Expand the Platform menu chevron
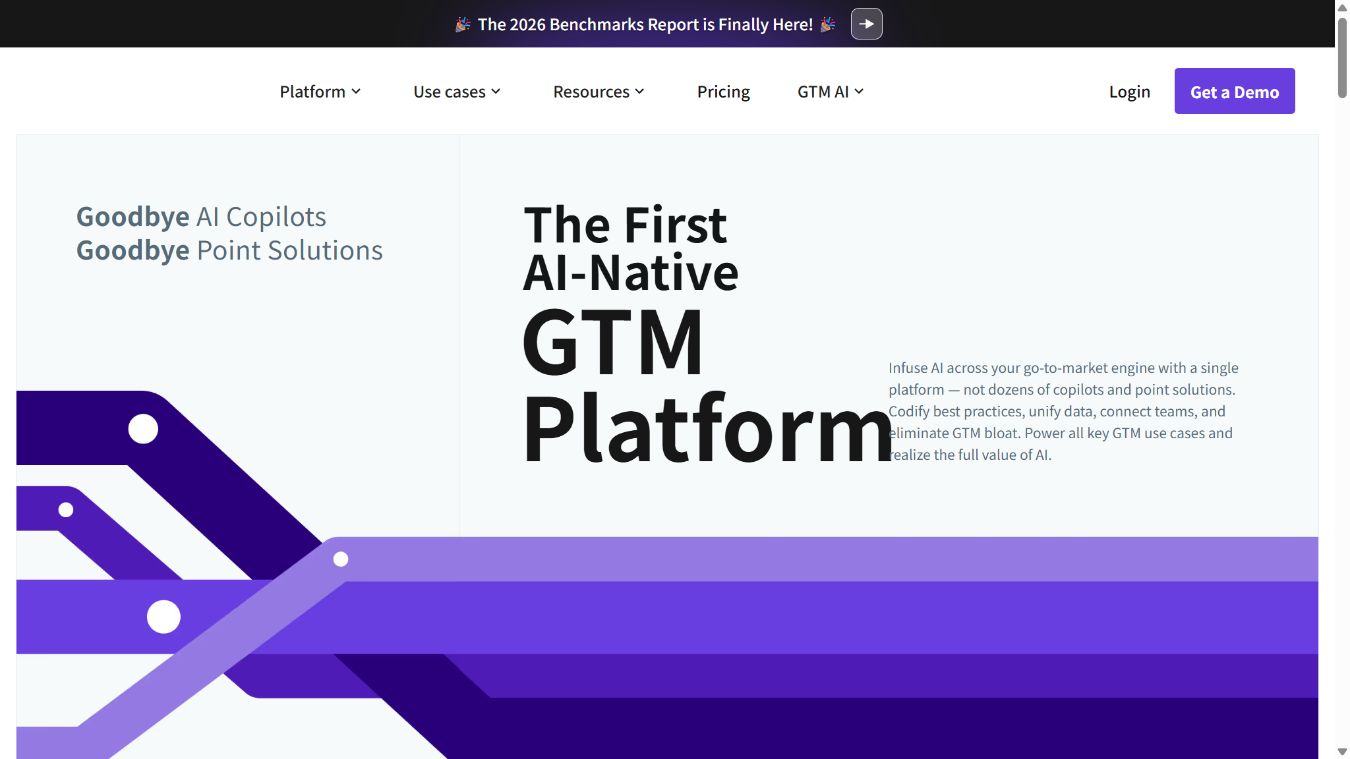The height and width of the screenshot is (759, 1350). pos(356,92)
